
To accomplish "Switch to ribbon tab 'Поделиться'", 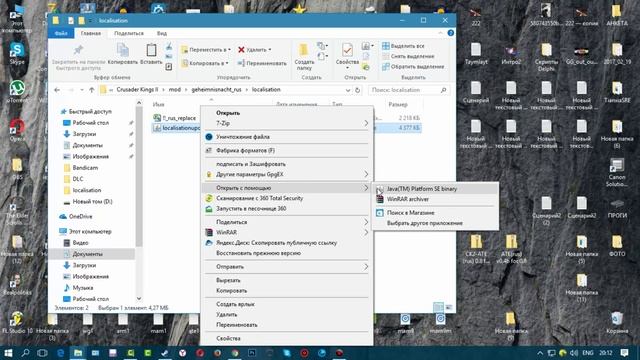I will (x=129, y=33).
